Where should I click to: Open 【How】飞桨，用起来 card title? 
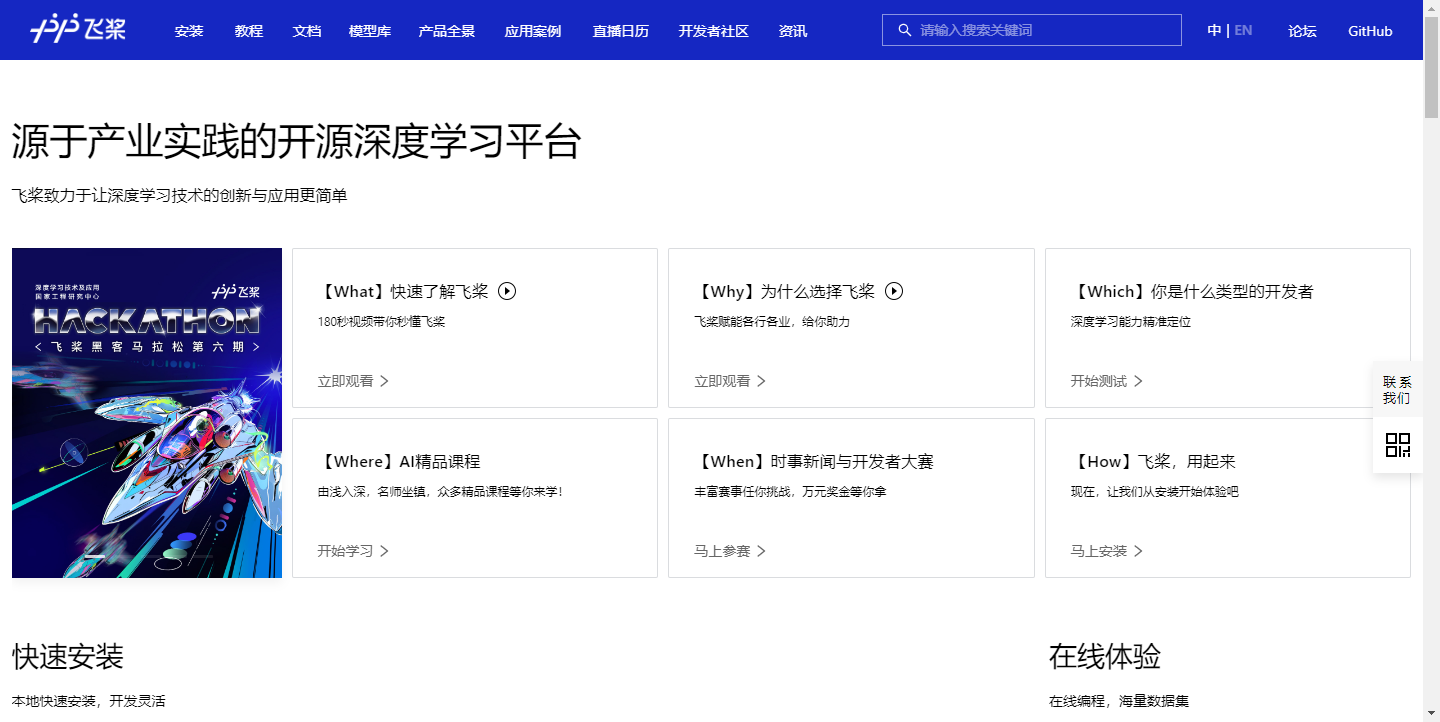point(1153,462)
